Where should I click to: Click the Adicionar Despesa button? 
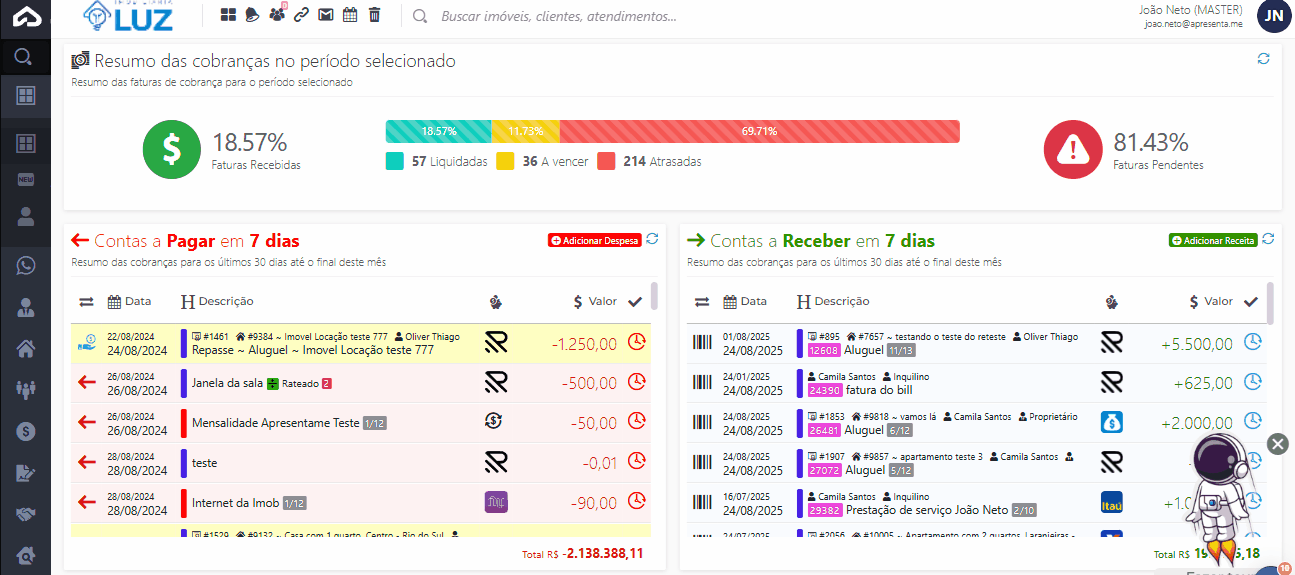[594, 241]
